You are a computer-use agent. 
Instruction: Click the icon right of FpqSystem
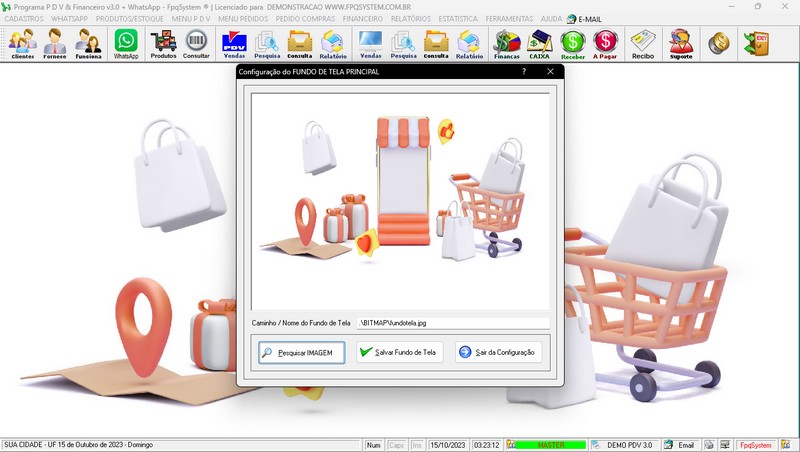(785, 445)
